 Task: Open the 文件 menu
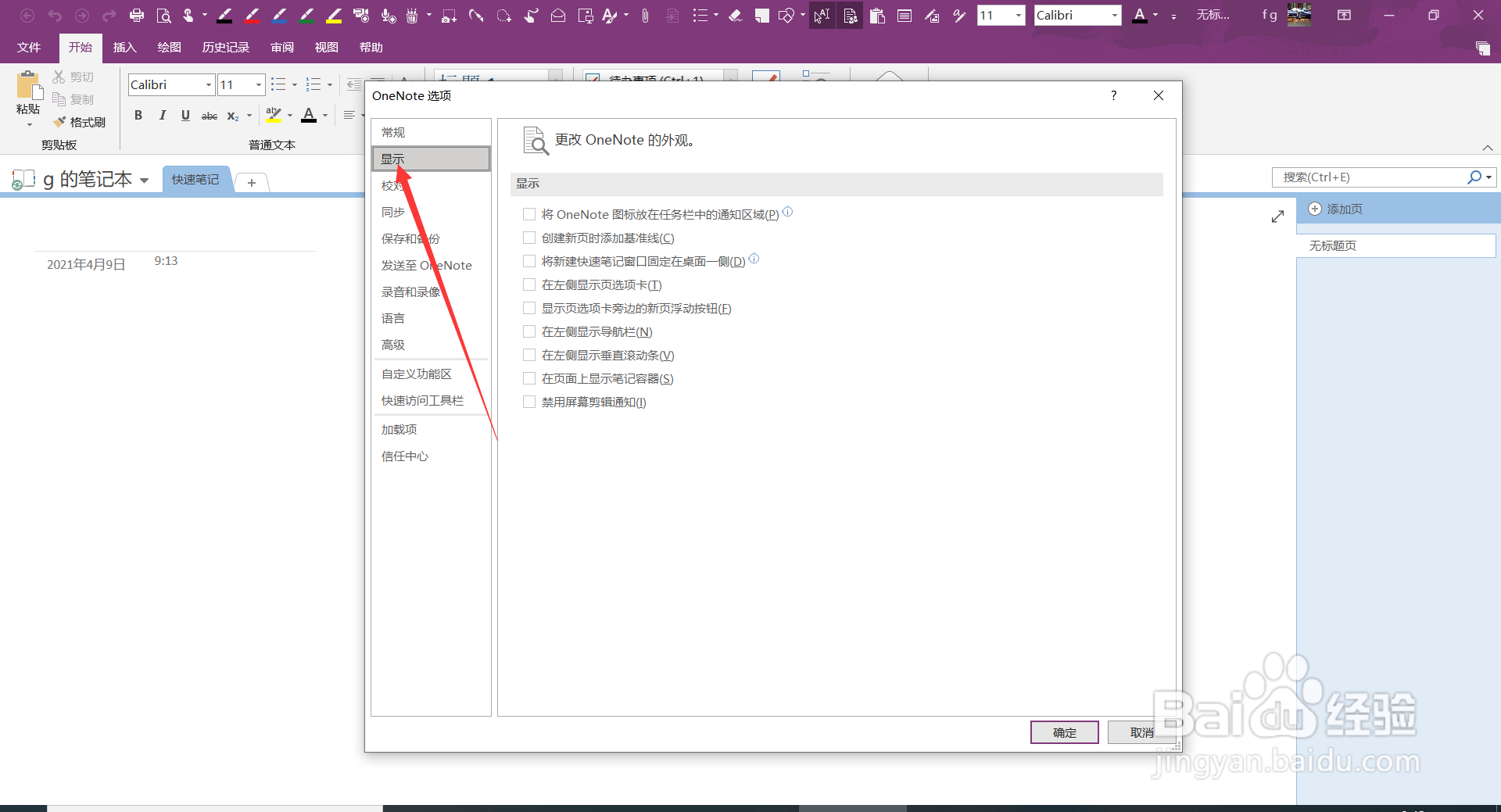(x=29, y=48)
